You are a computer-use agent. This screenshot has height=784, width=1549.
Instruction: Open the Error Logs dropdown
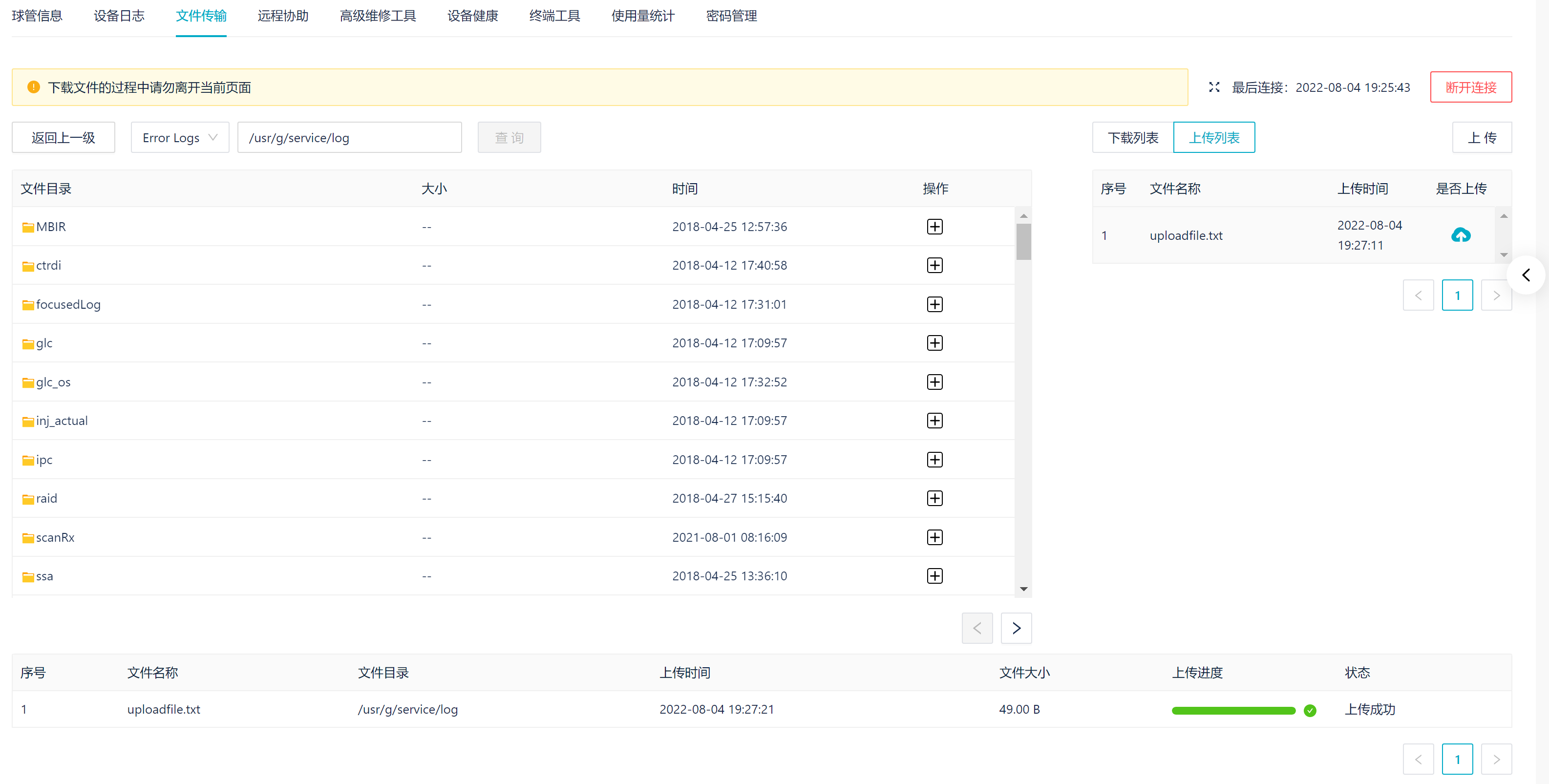[x=179, y=137]
